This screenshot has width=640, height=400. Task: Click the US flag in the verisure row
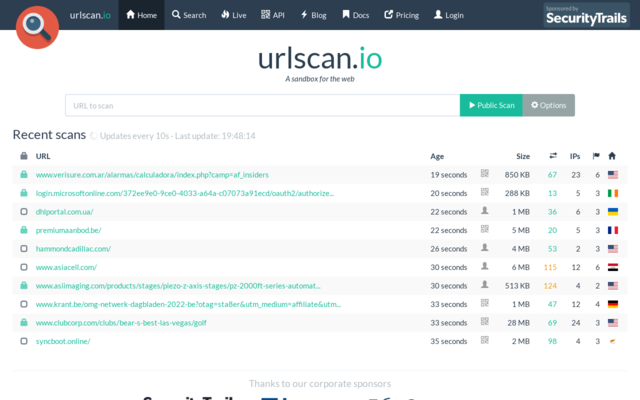613,175
